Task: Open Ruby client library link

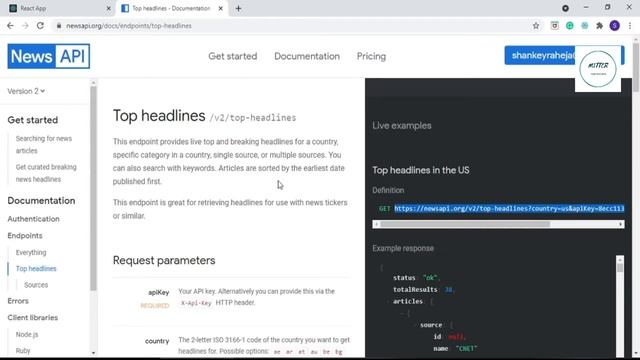Action: 23,351
